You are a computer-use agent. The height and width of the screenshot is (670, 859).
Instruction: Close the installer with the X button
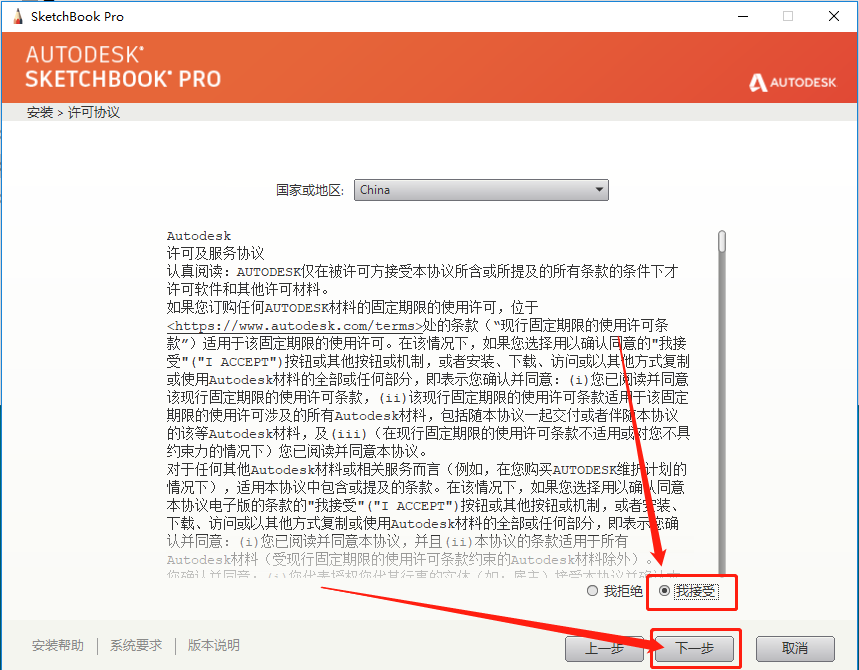(x=833, y=16)
